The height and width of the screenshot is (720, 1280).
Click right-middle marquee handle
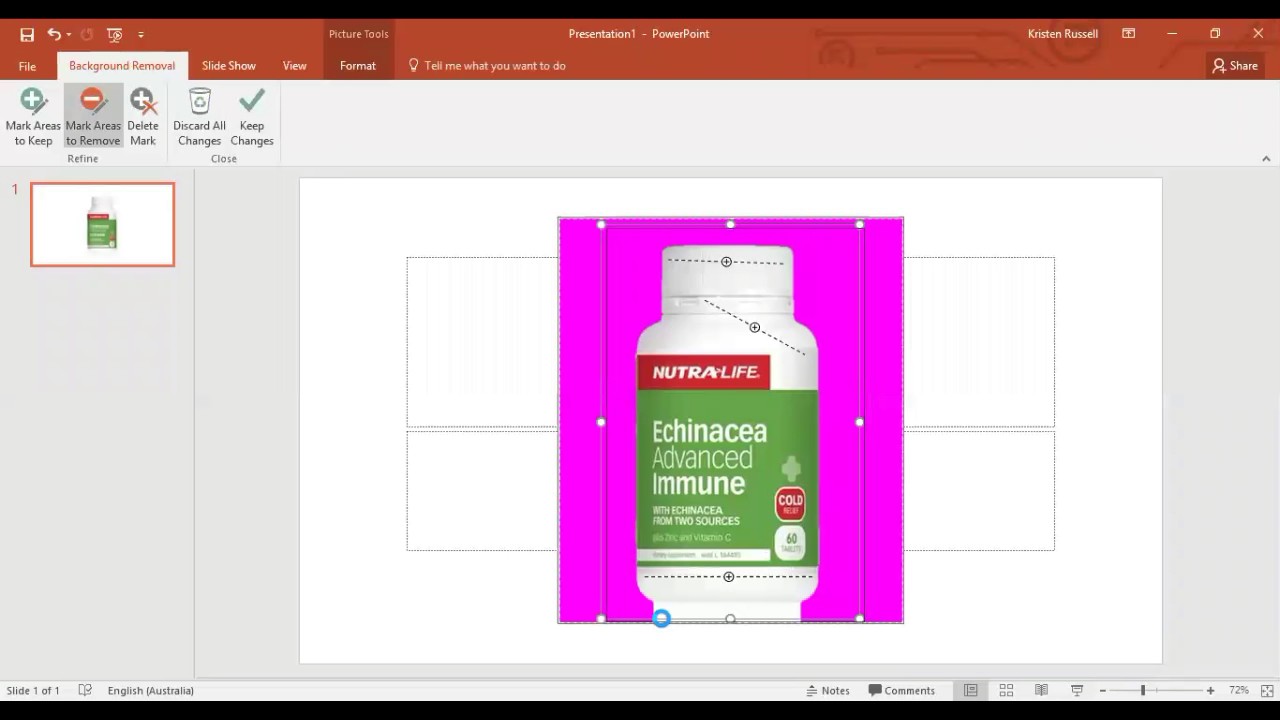tap(860, 422)
